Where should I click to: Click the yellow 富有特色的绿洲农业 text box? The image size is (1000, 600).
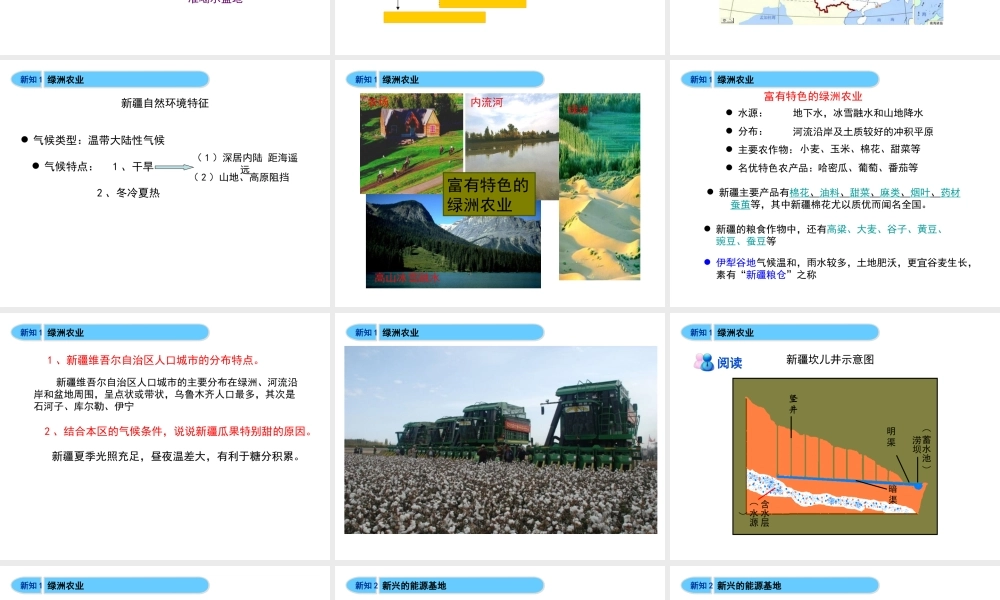point(489,194)
